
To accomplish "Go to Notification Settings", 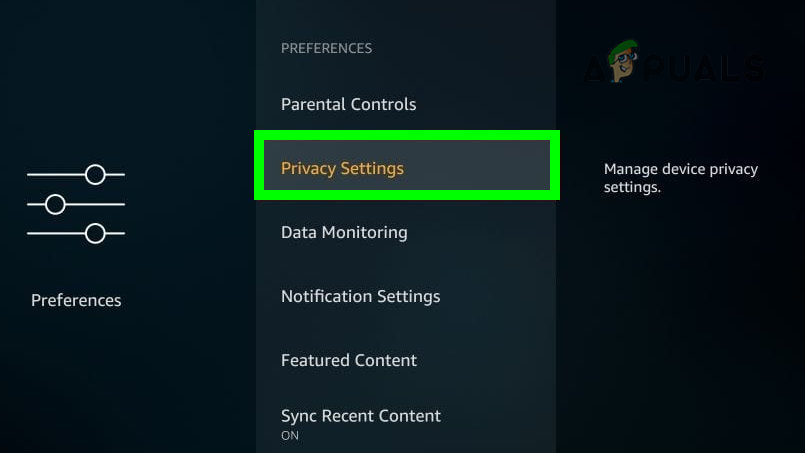I will coord(360,296).
